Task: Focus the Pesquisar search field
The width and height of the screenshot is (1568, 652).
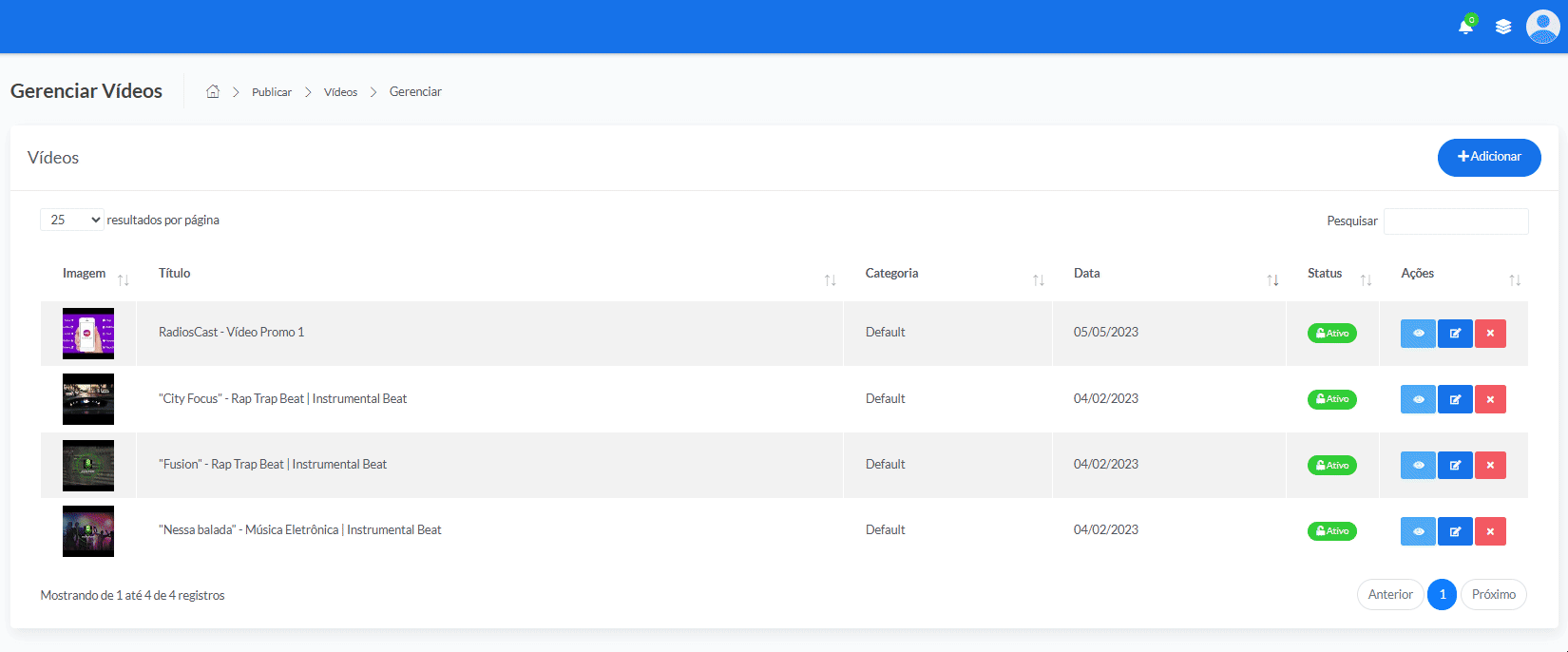Action: tap(1456, 221)
